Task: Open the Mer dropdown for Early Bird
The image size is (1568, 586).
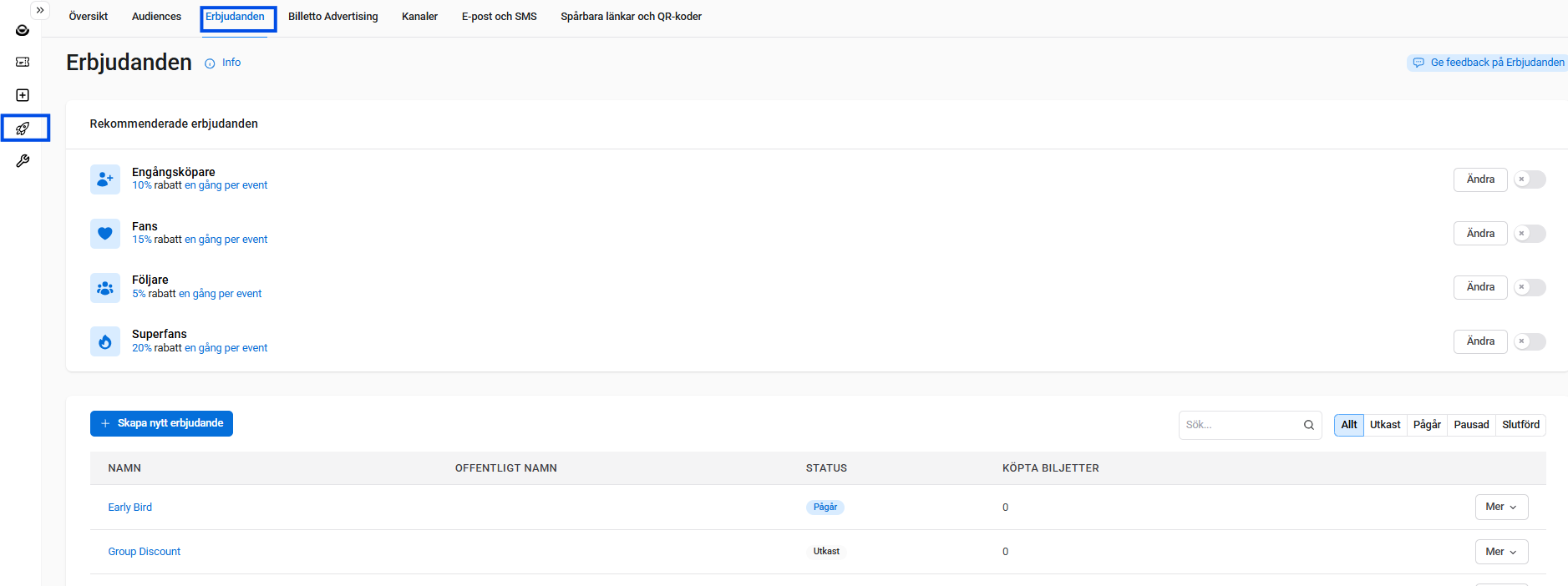Action: (1501, 507)
